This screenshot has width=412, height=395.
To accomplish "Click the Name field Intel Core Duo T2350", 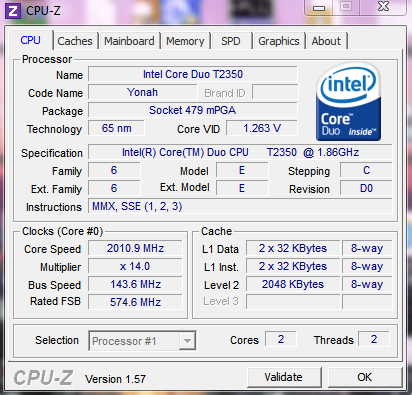I will (x=193, y=74).
